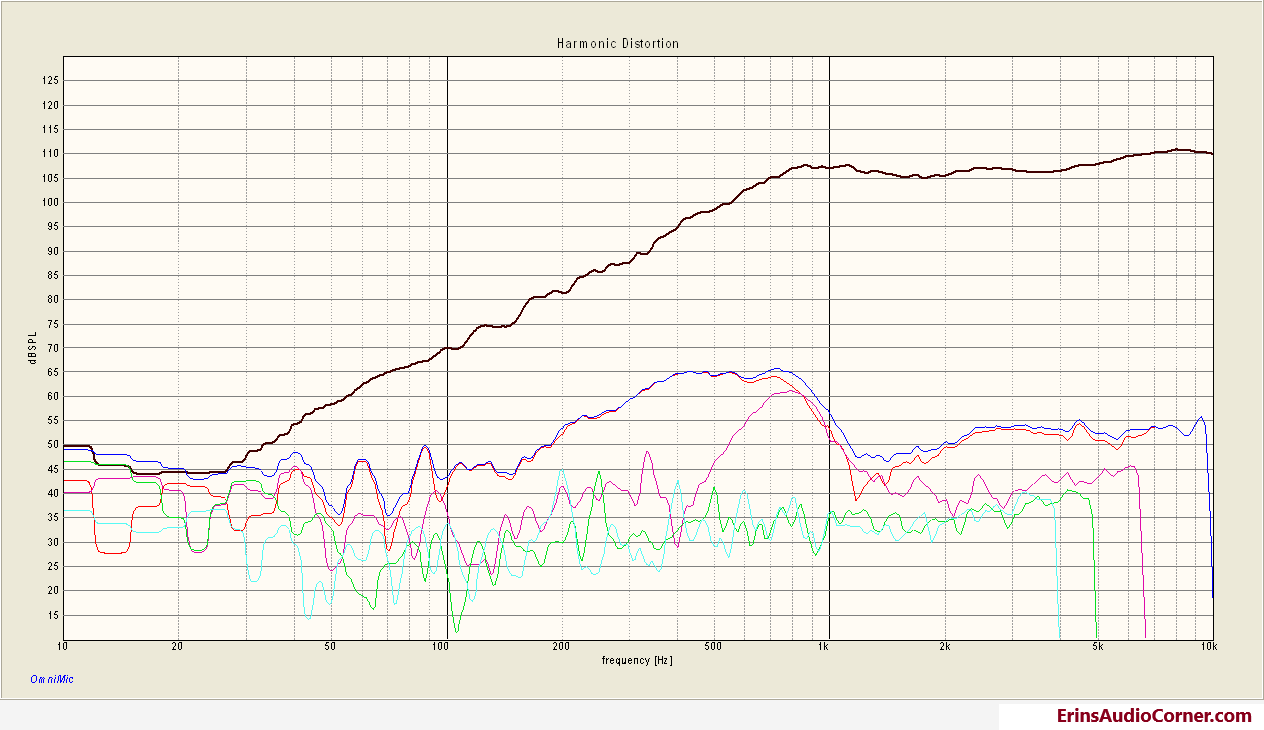Click the magenta harmonic curve peak near 800 Hz

pyautogui.click(x=788, y=392)
